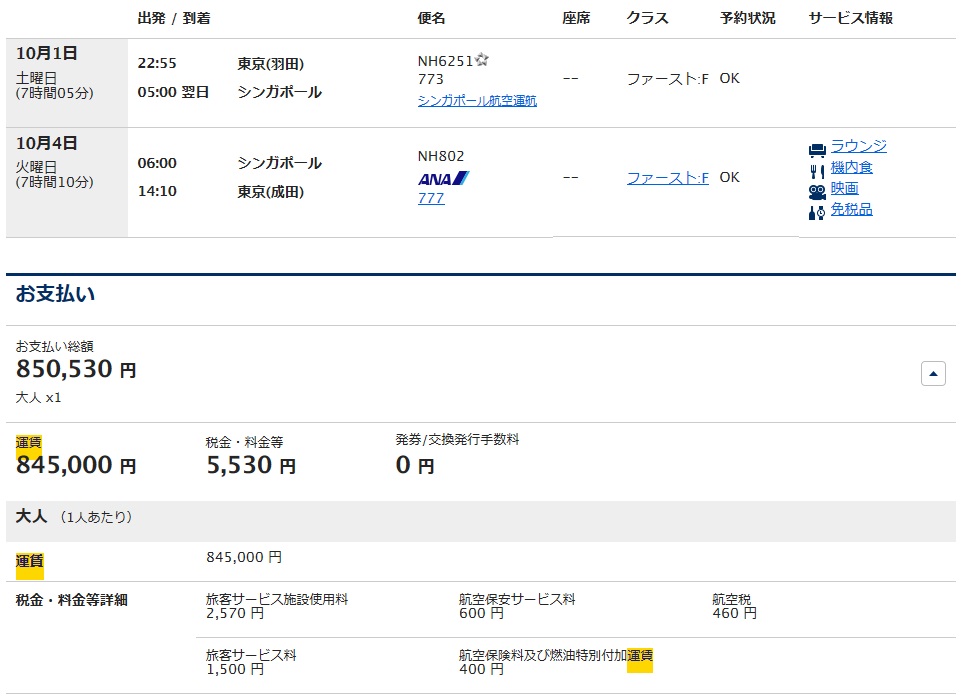Viewport: 963px width, 697px height.
Task: Click the (7時間10分) duration text
Action: pos(55,182)
